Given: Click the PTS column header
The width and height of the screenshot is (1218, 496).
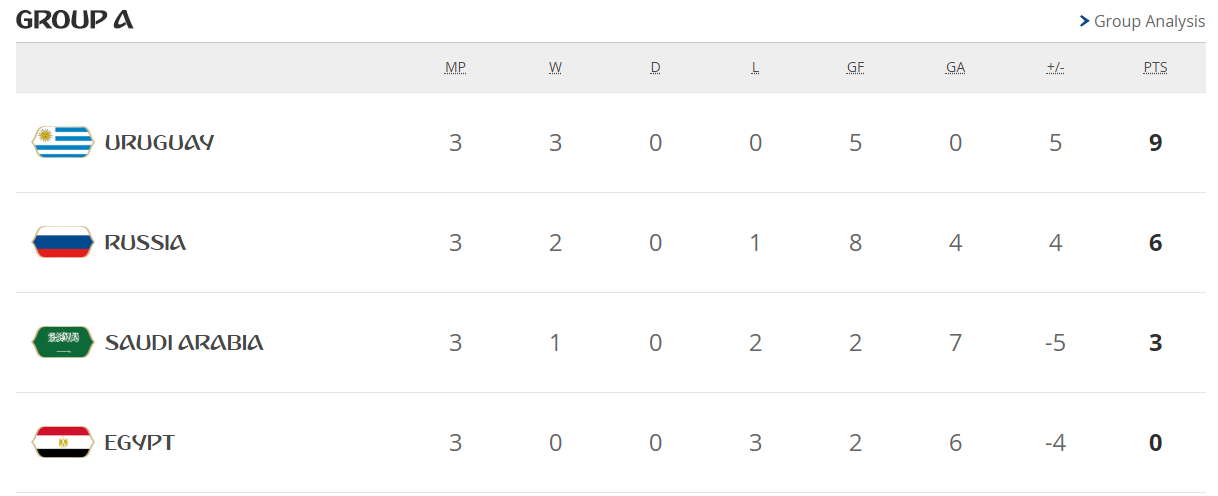Looking at the screenshot, I should [1155, 68].
